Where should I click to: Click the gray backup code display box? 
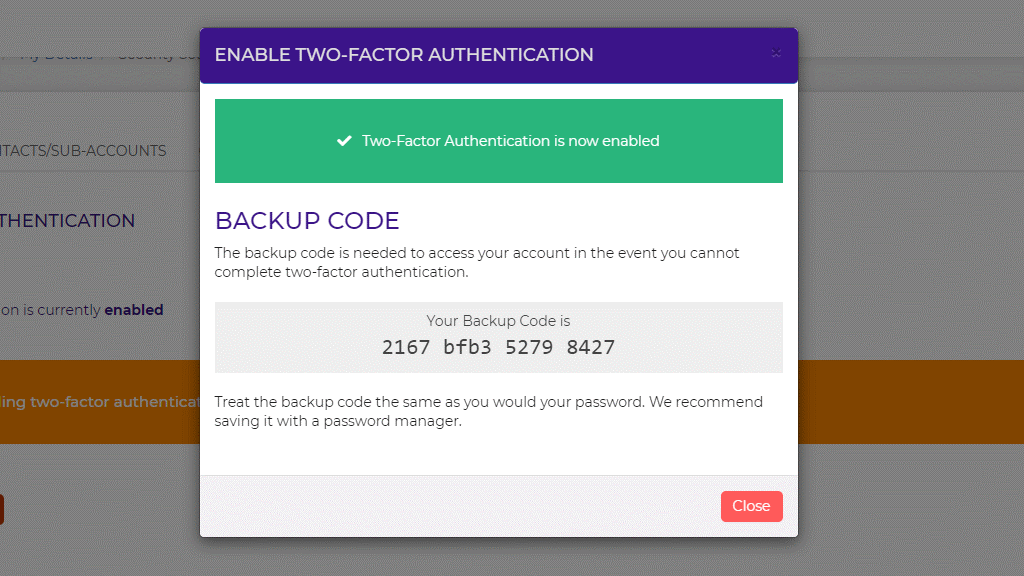[498, 337]
